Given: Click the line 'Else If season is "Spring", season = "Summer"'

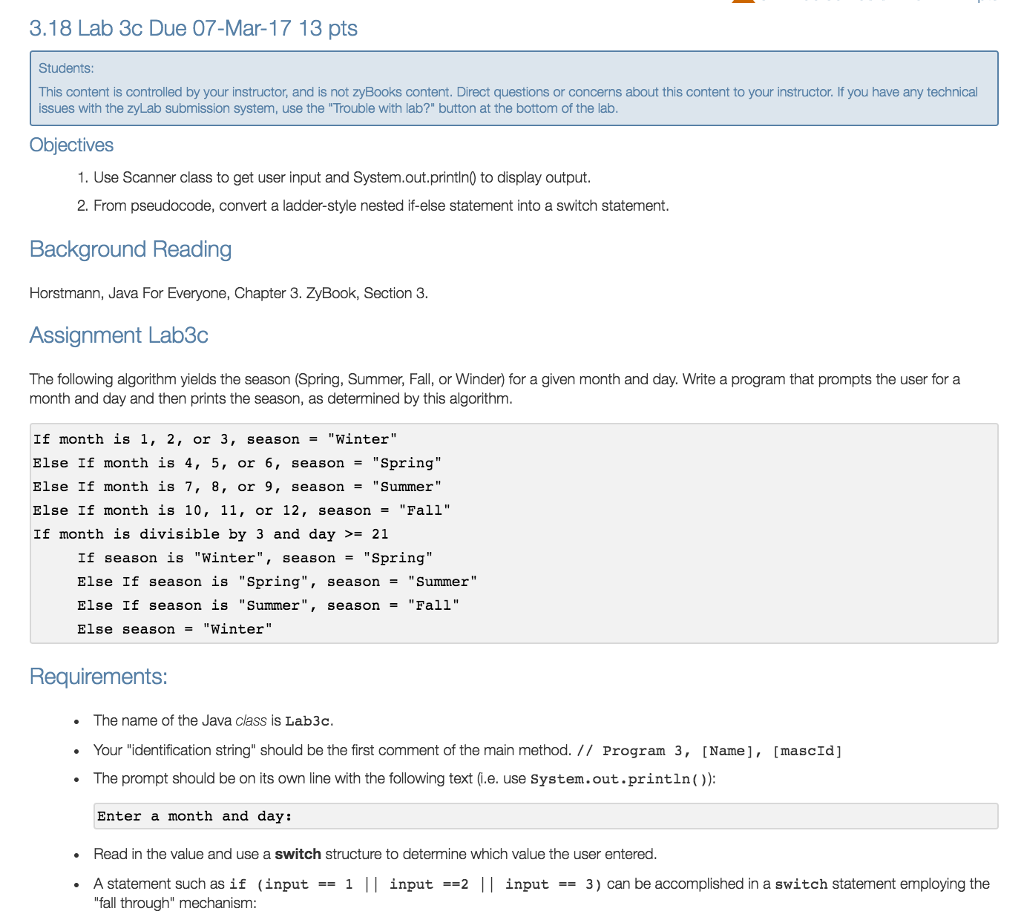Looking at the screenshot, I should tap(277, 582).
